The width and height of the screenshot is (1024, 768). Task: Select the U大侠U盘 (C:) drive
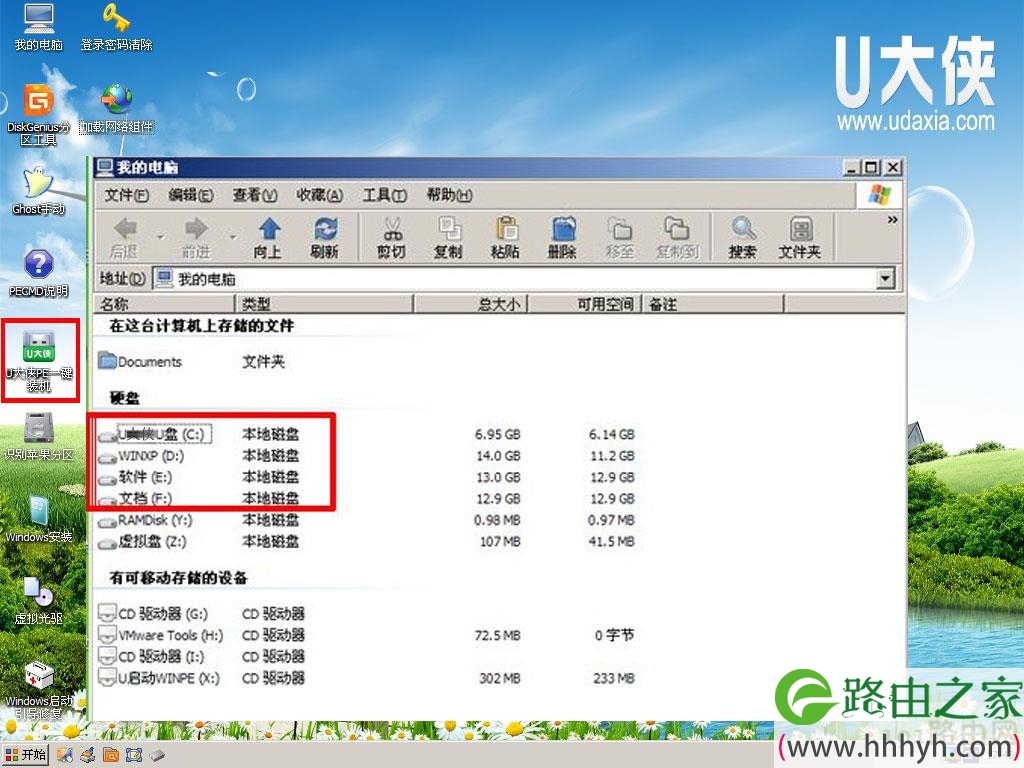tap(155, 434)
